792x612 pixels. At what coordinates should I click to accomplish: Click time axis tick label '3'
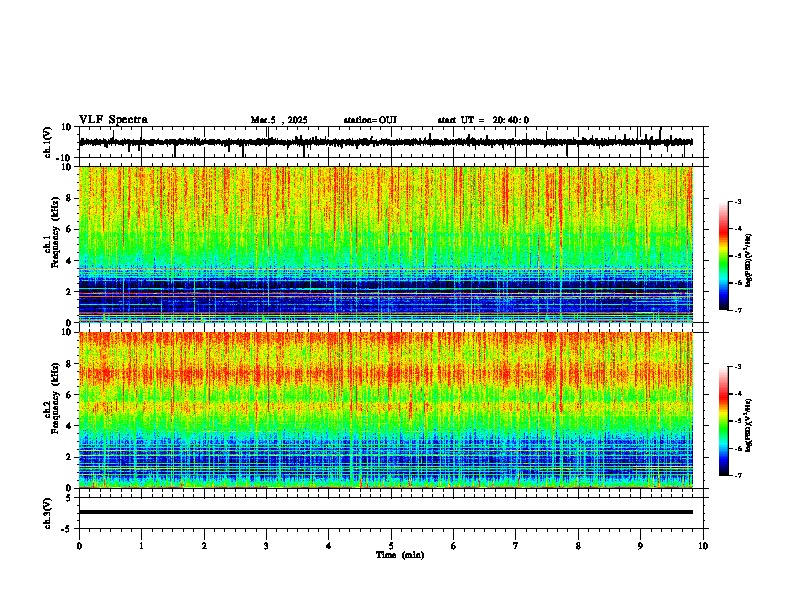click(x=266, y=546)
